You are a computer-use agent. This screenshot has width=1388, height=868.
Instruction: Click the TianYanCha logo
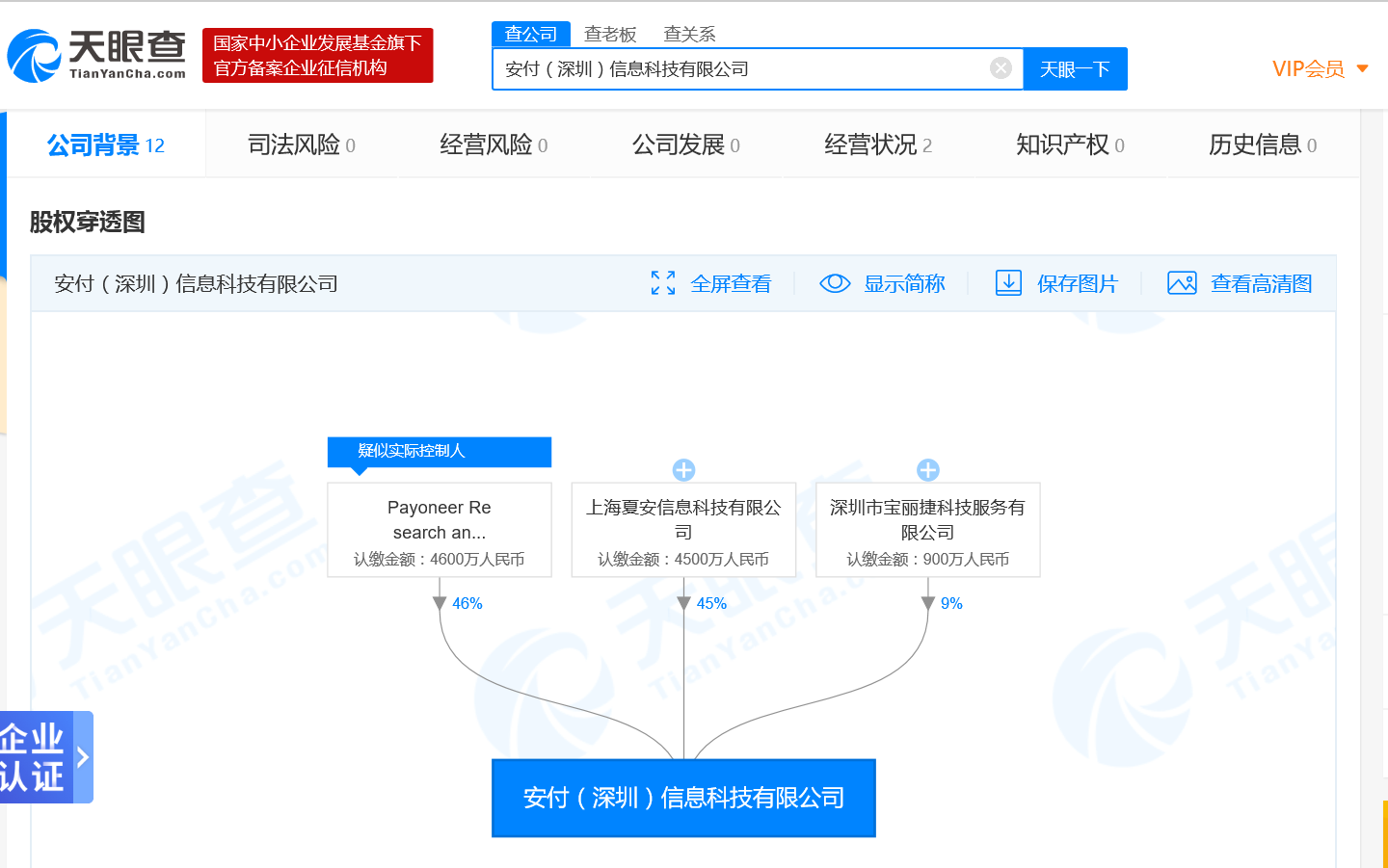[x=96, y=56]
